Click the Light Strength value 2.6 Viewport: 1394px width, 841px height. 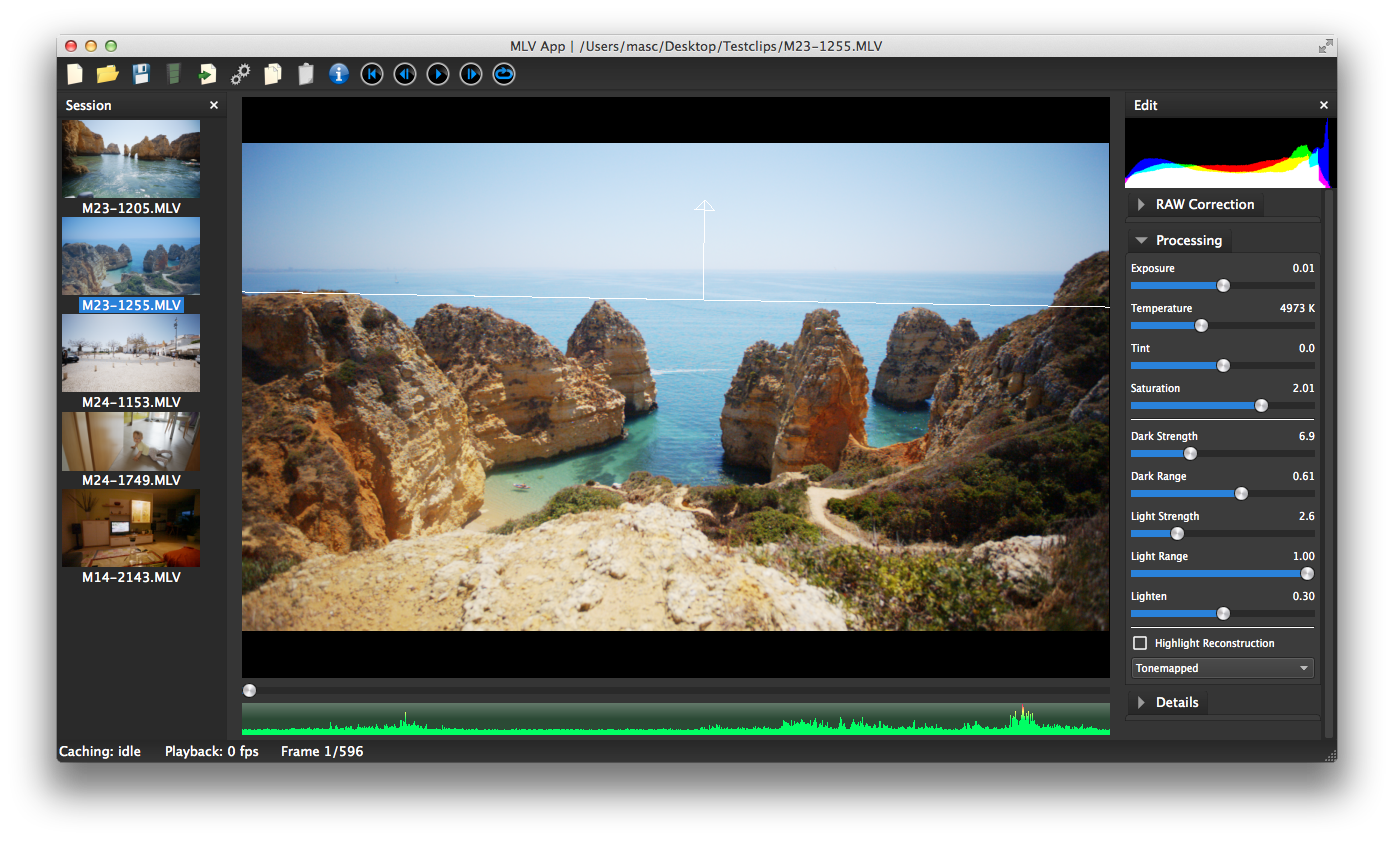click(1306, 516)
